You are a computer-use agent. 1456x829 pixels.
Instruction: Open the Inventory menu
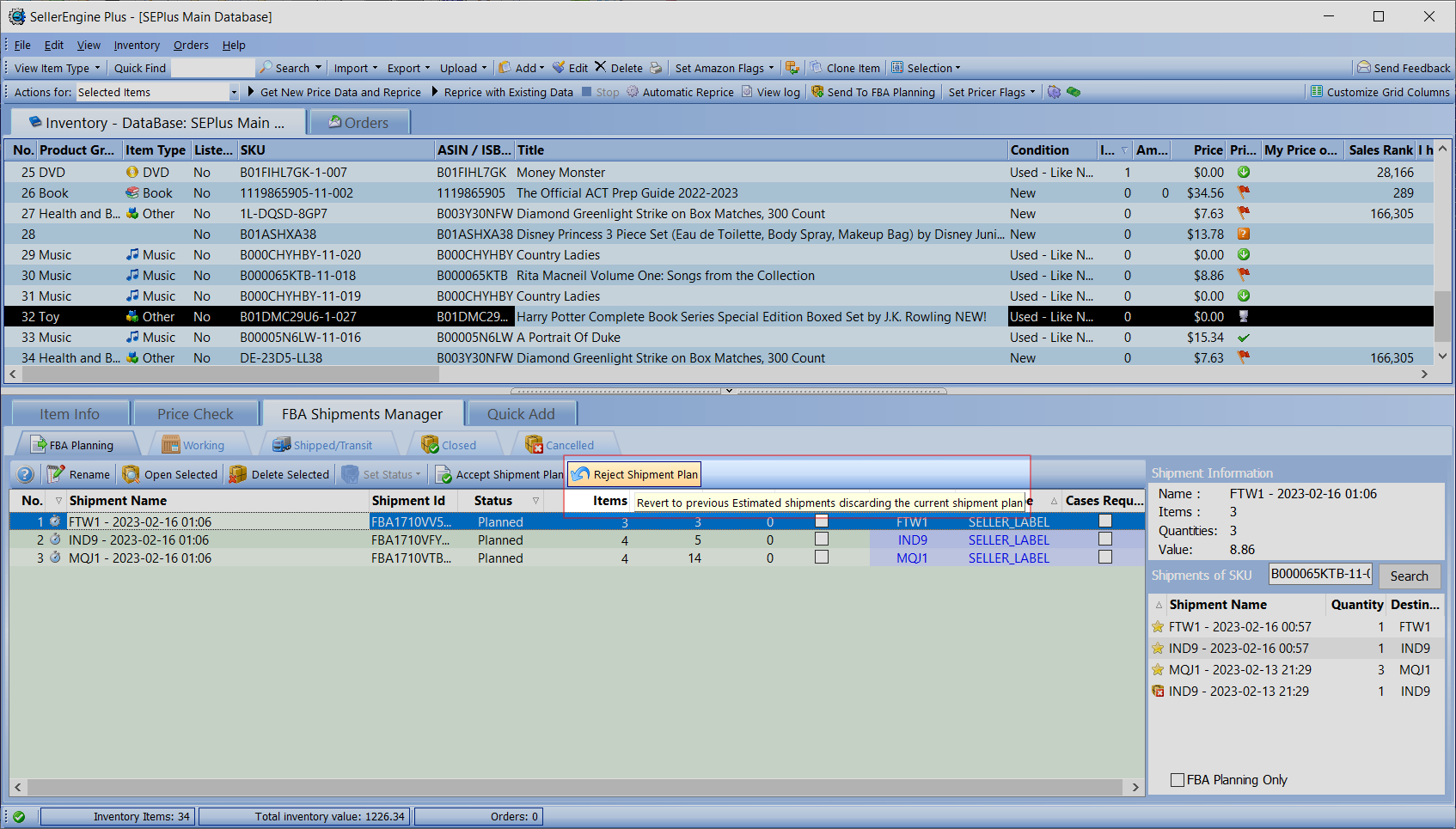click(x=137, y=45)
